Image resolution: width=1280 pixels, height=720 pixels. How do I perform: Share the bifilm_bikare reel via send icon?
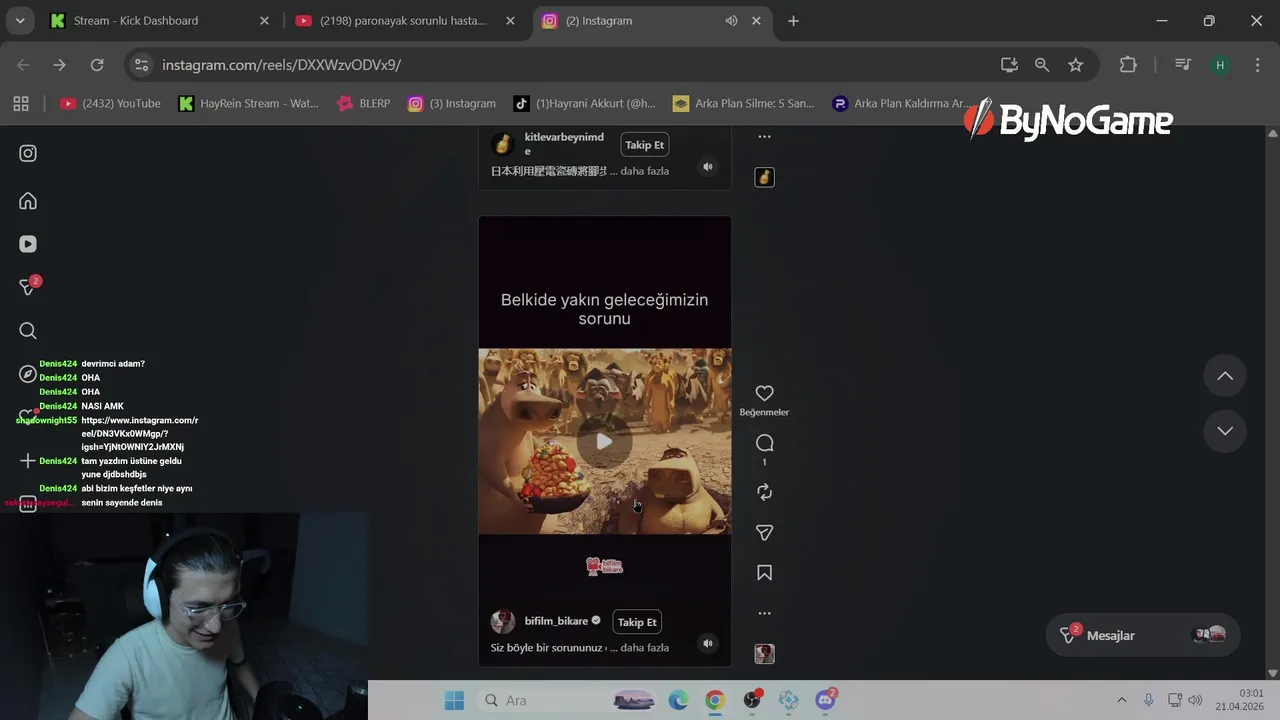pyautogui.click(x=764, y=533)
